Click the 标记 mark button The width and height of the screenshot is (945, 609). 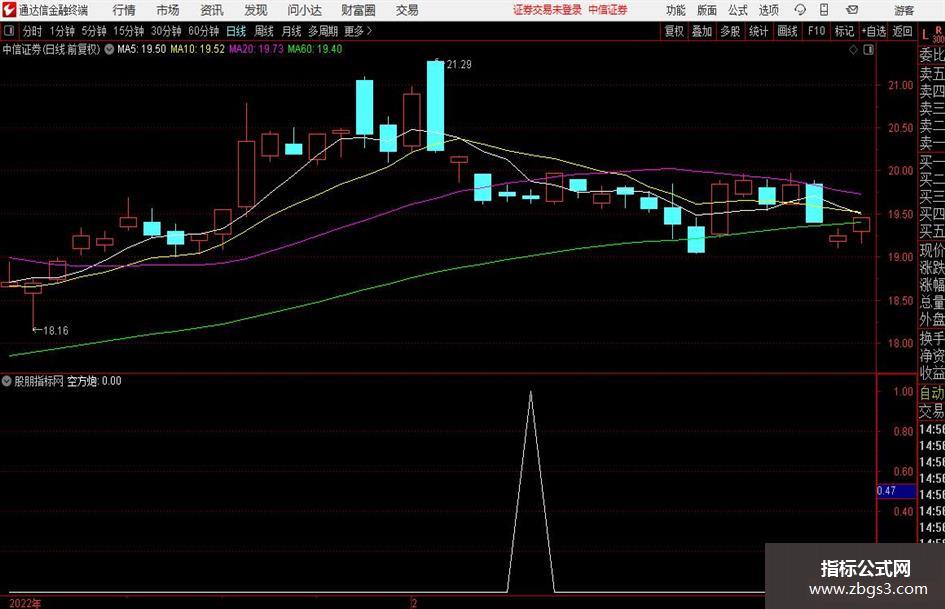pos(844,31)
